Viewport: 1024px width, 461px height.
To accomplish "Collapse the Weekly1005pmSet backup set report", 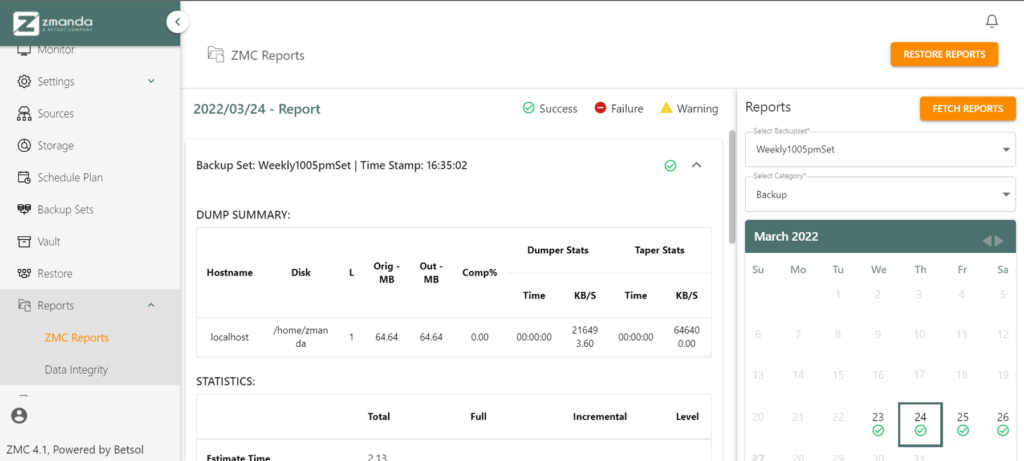I will tap(697, 165).
